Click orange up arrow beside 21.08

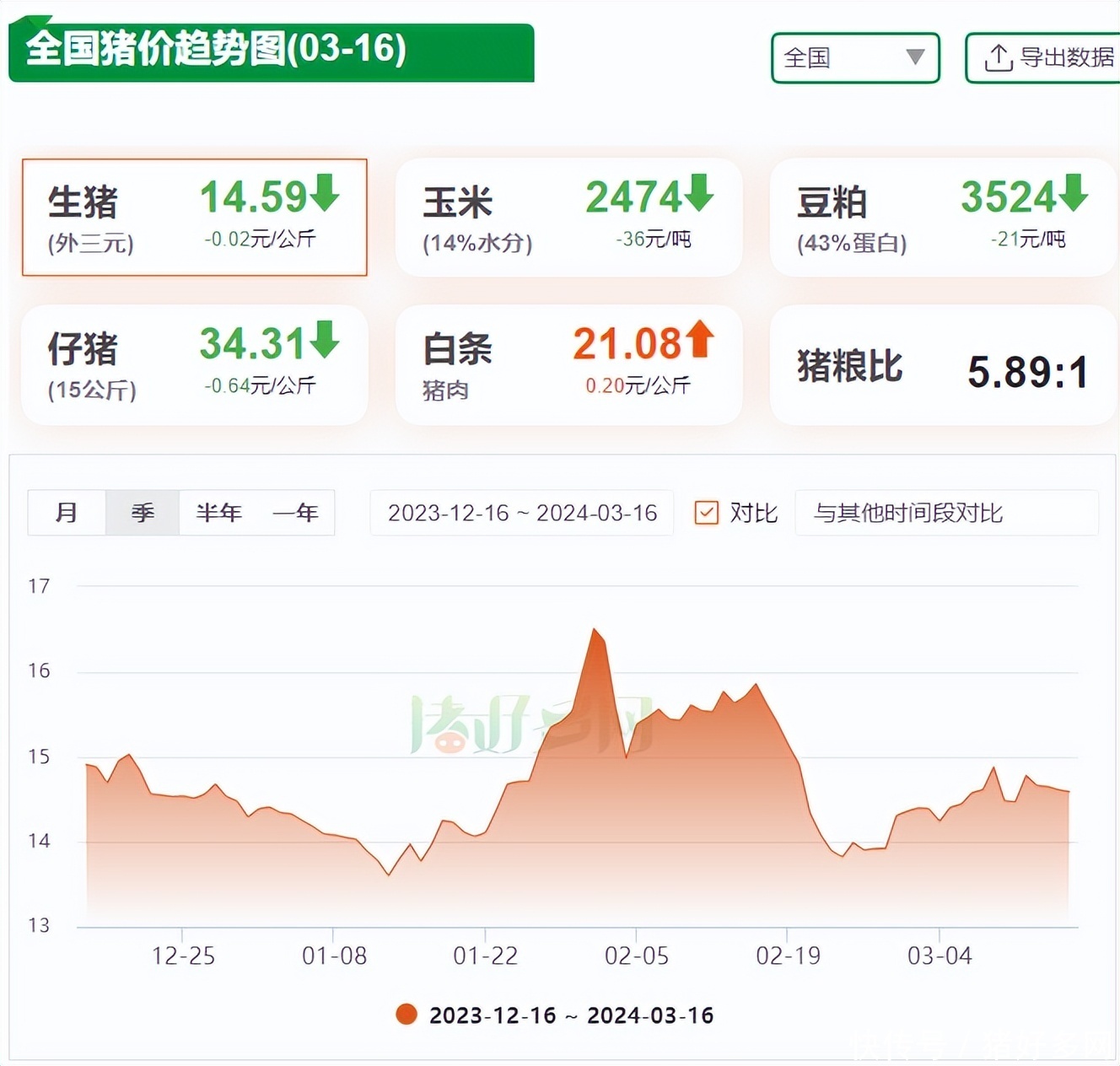tap(699, 340)
